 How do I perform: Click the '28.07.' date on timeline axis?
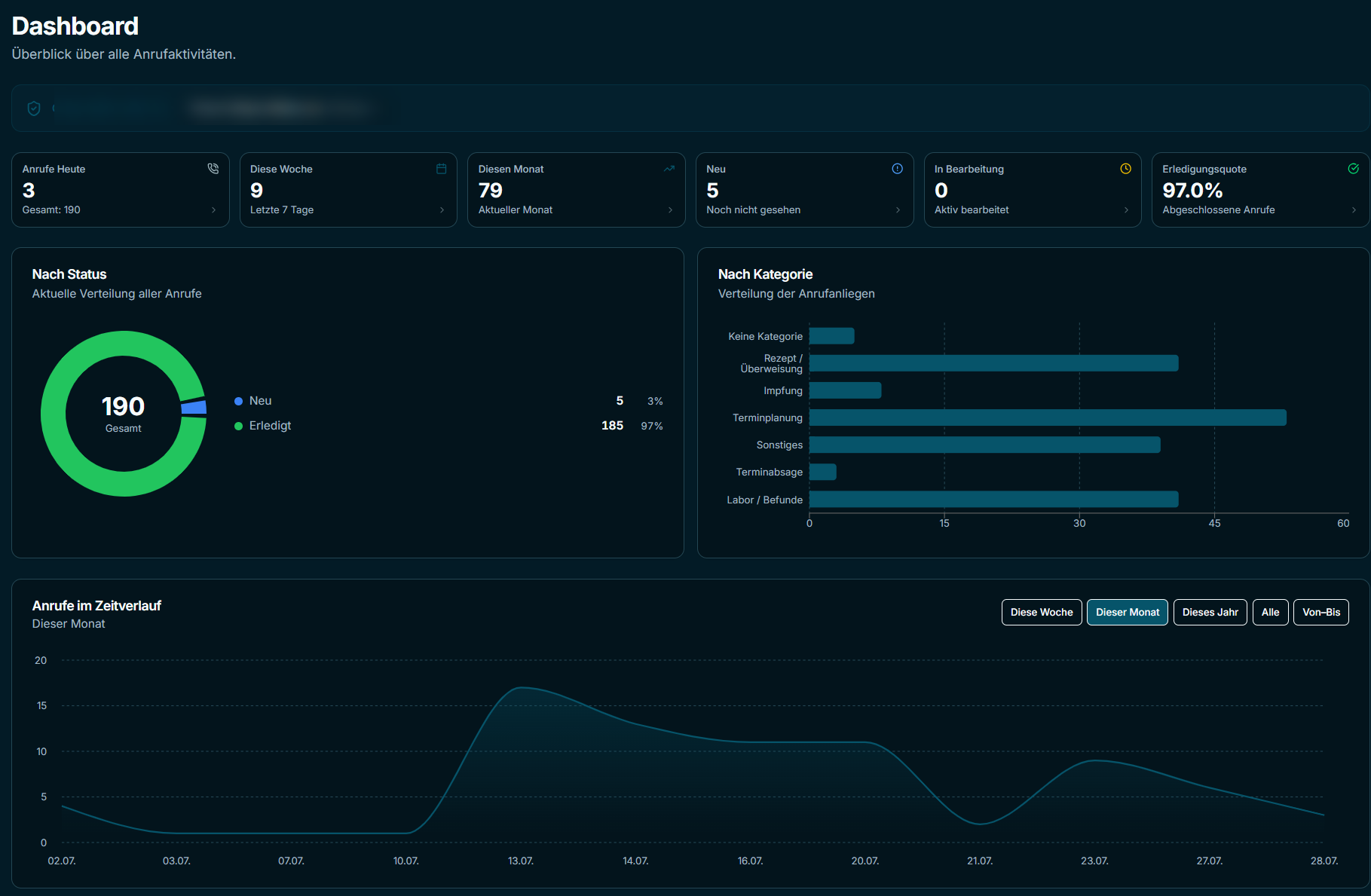pos(1324,861)
